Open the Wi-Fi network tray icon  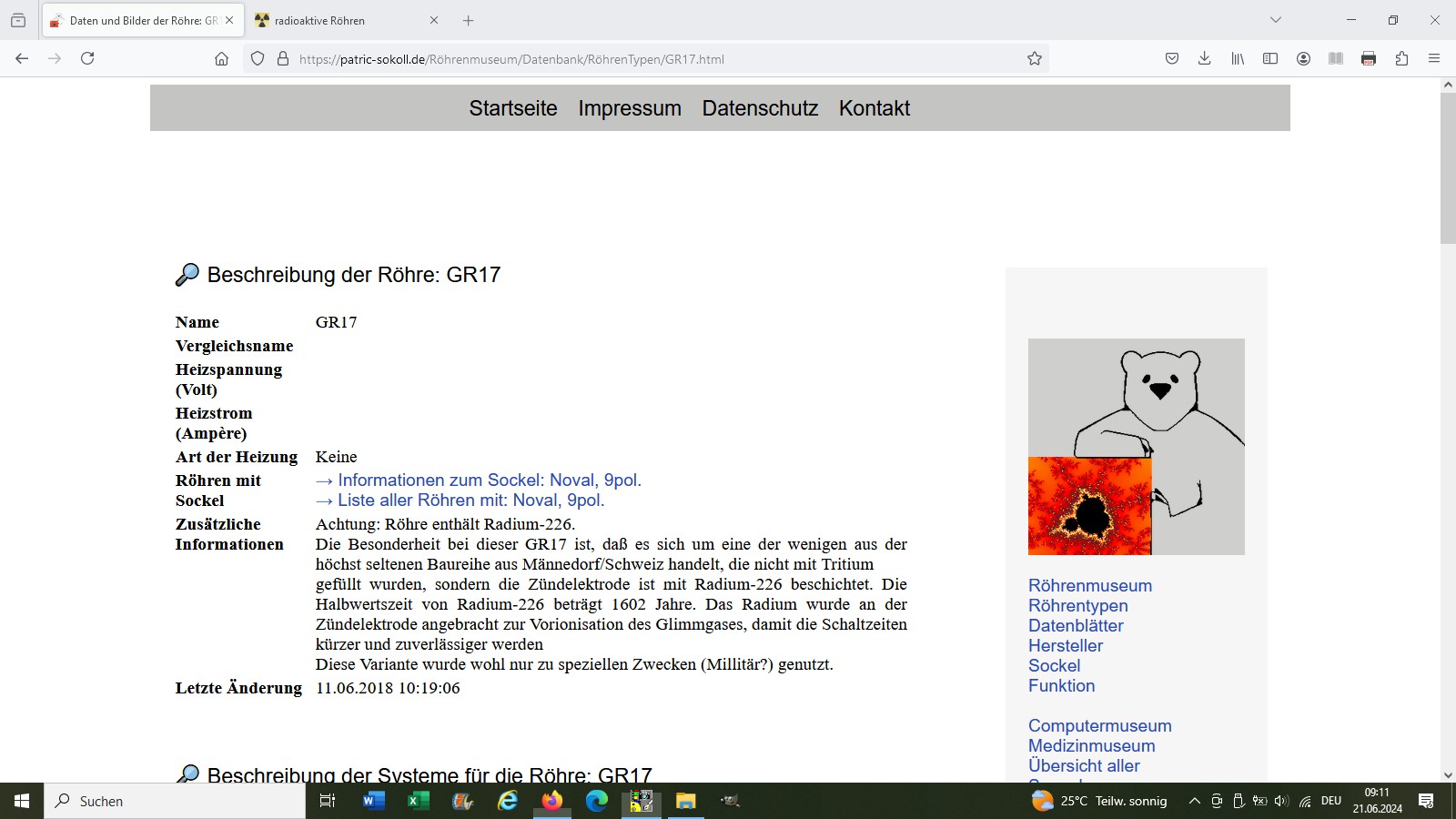pyautogui.click(x=1305, y=801)
